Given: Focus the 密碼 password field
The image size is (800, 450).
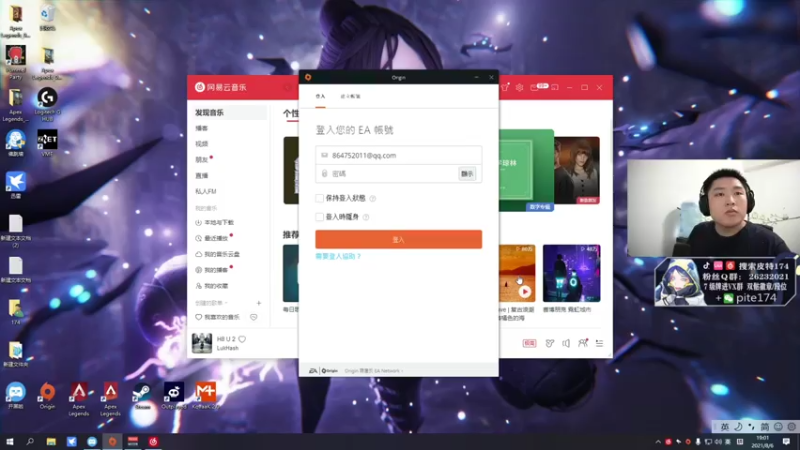Looking at the screenshot, I should tap(387, 173).
